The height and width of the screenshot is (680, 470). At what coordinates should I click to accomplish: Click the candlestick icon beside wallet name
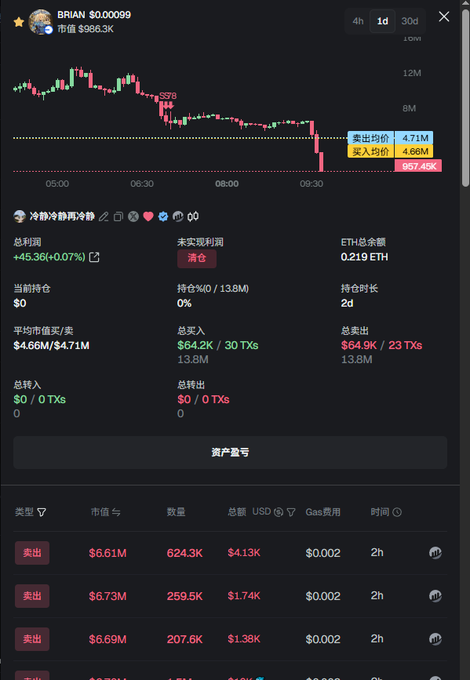tap(193, 216)
